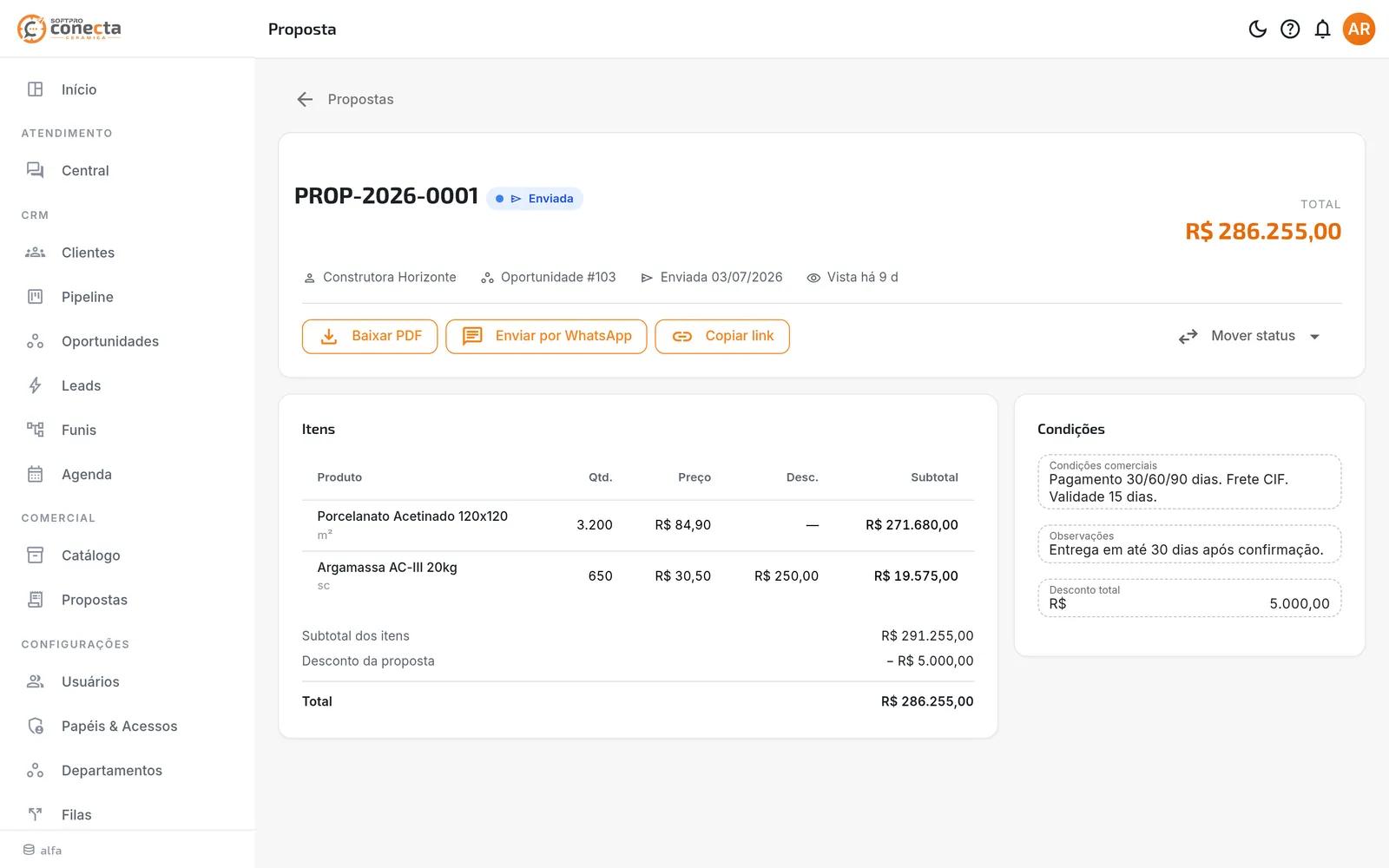Click the Desconto total input field
The width and height of the screenshot is (1389, 868).
pos(1189,598)
